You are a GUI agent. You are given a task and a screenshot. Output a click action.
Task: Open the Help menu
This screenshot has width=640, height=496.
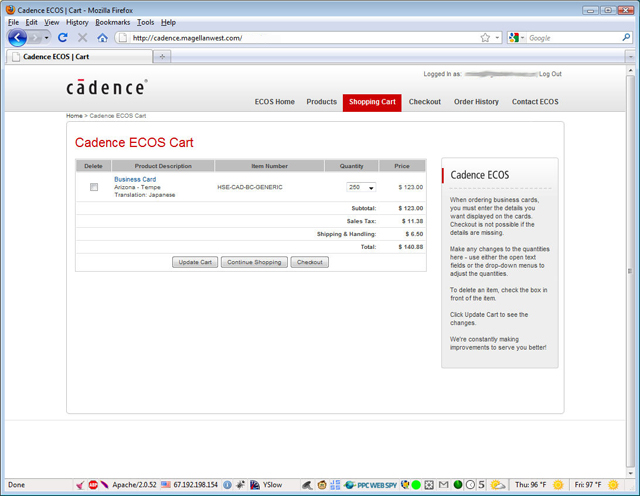point(168,22)
